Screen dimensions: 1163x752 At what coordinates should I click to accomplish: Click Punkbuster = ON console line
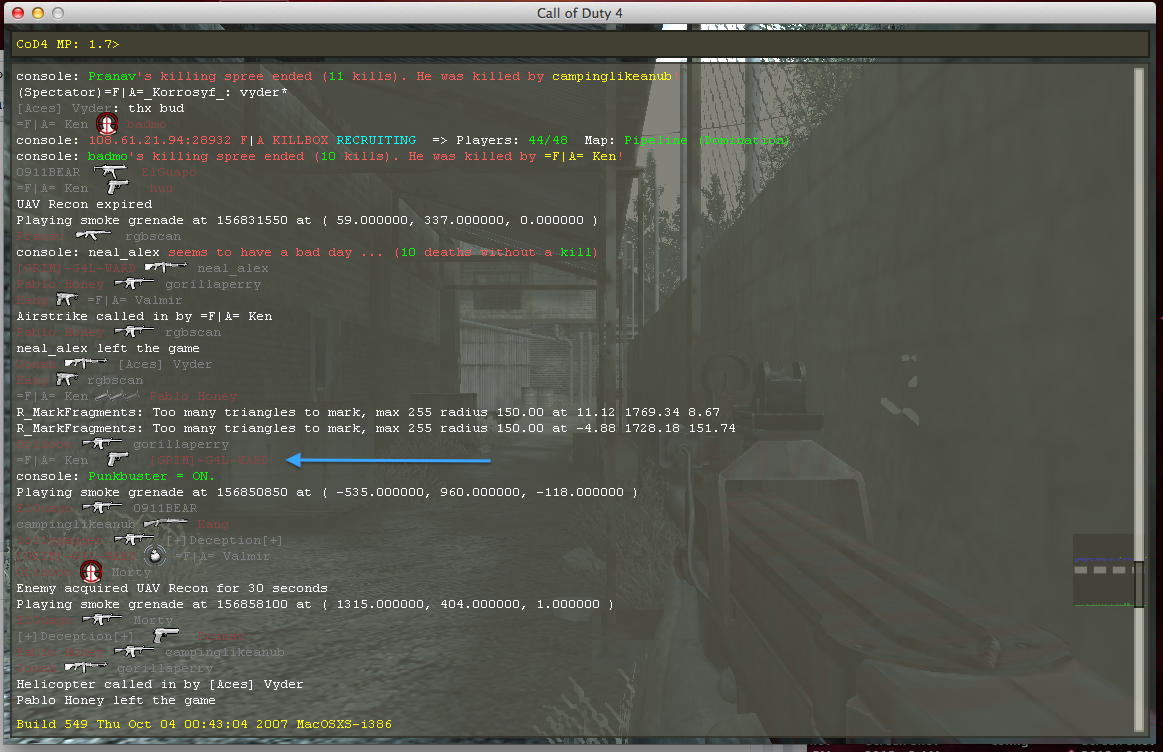(x=115, y=476)
